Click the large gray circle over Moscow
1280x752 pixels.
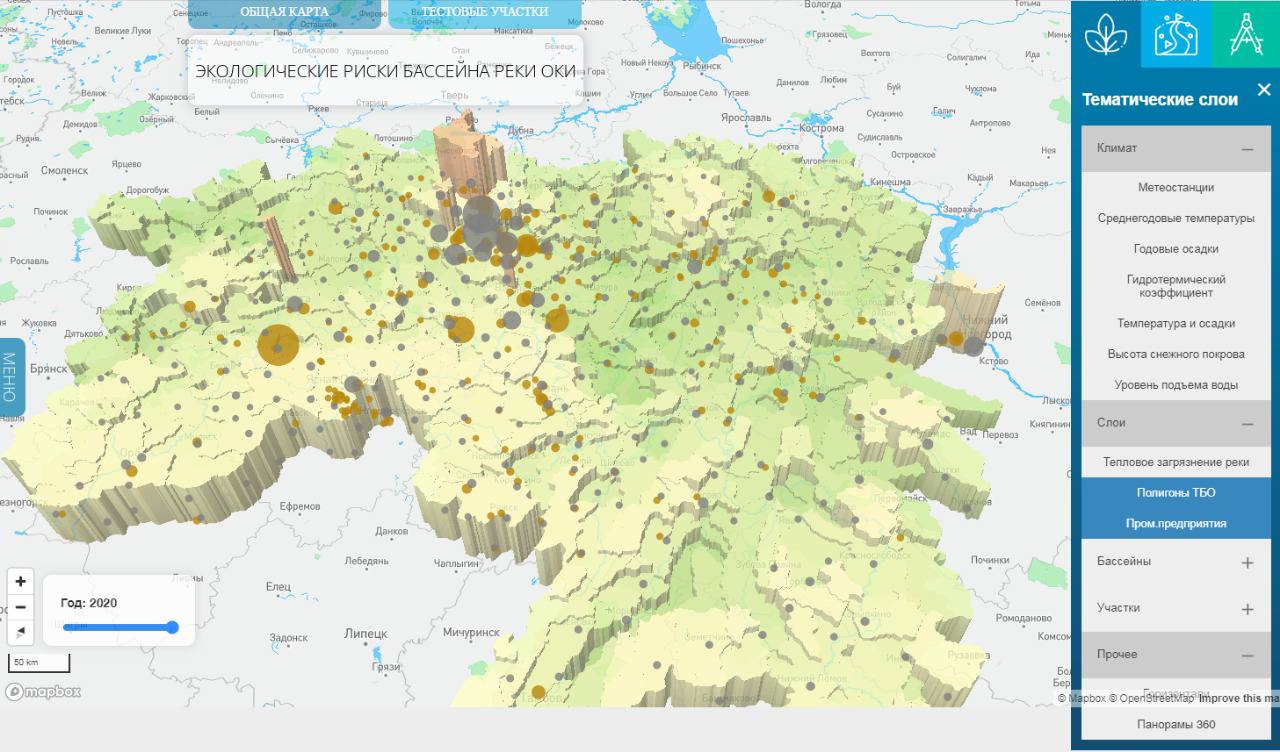[x=481, y=214]
